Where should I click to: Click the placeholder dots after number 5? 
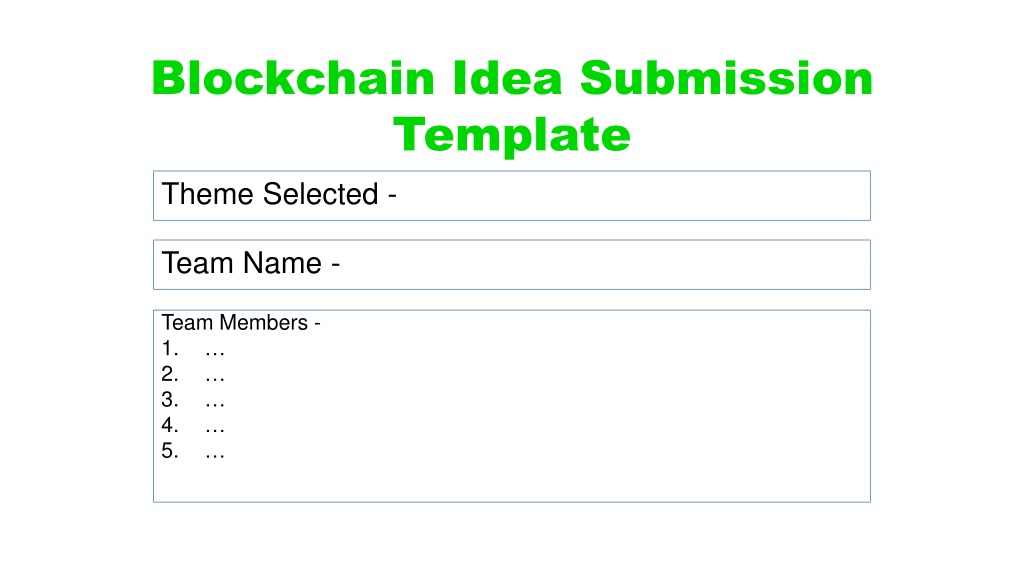coord(215,453)
